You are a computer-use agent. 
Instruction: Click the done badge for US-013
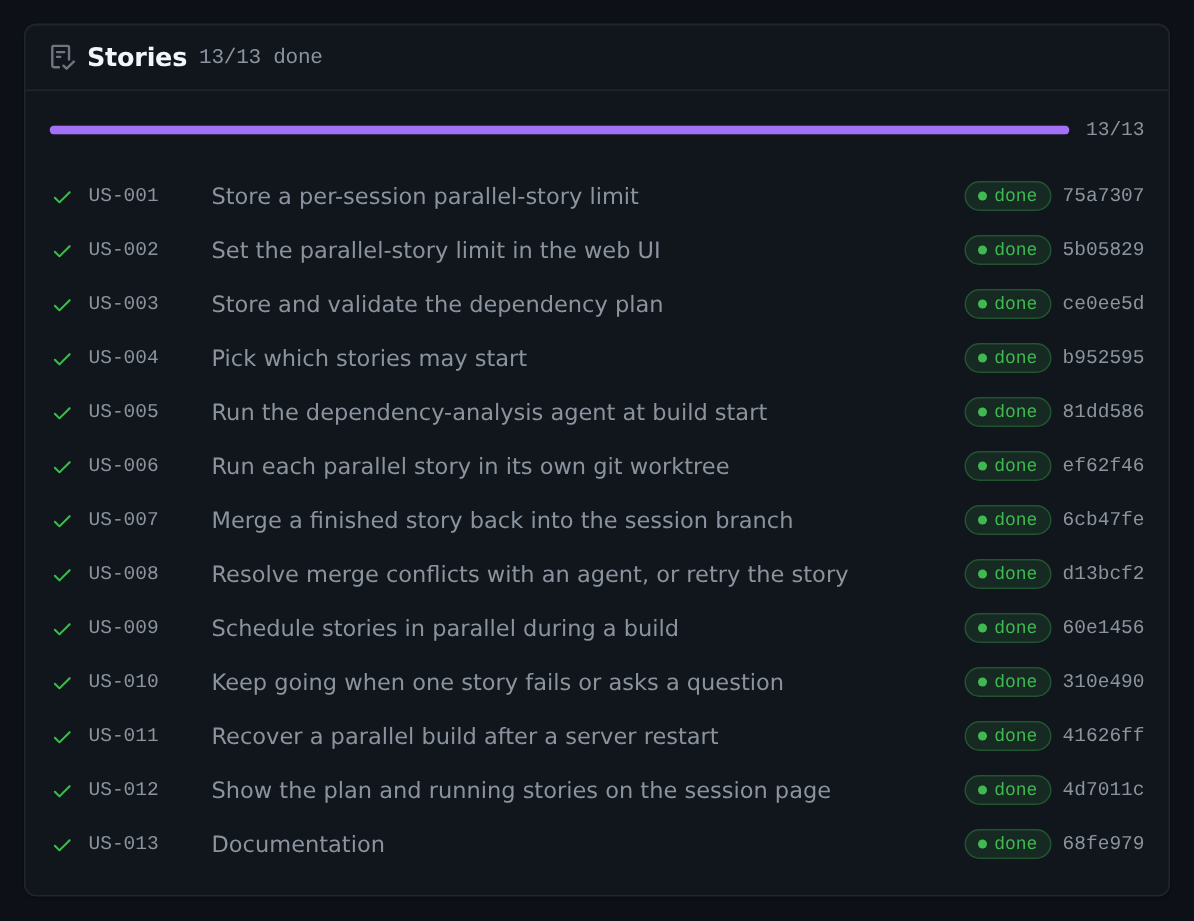(x=1007, y=844)
